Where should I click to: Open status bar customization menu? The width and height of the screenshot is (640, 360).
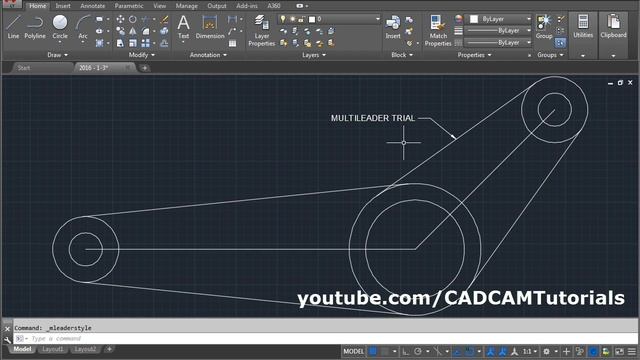[632, 351]
